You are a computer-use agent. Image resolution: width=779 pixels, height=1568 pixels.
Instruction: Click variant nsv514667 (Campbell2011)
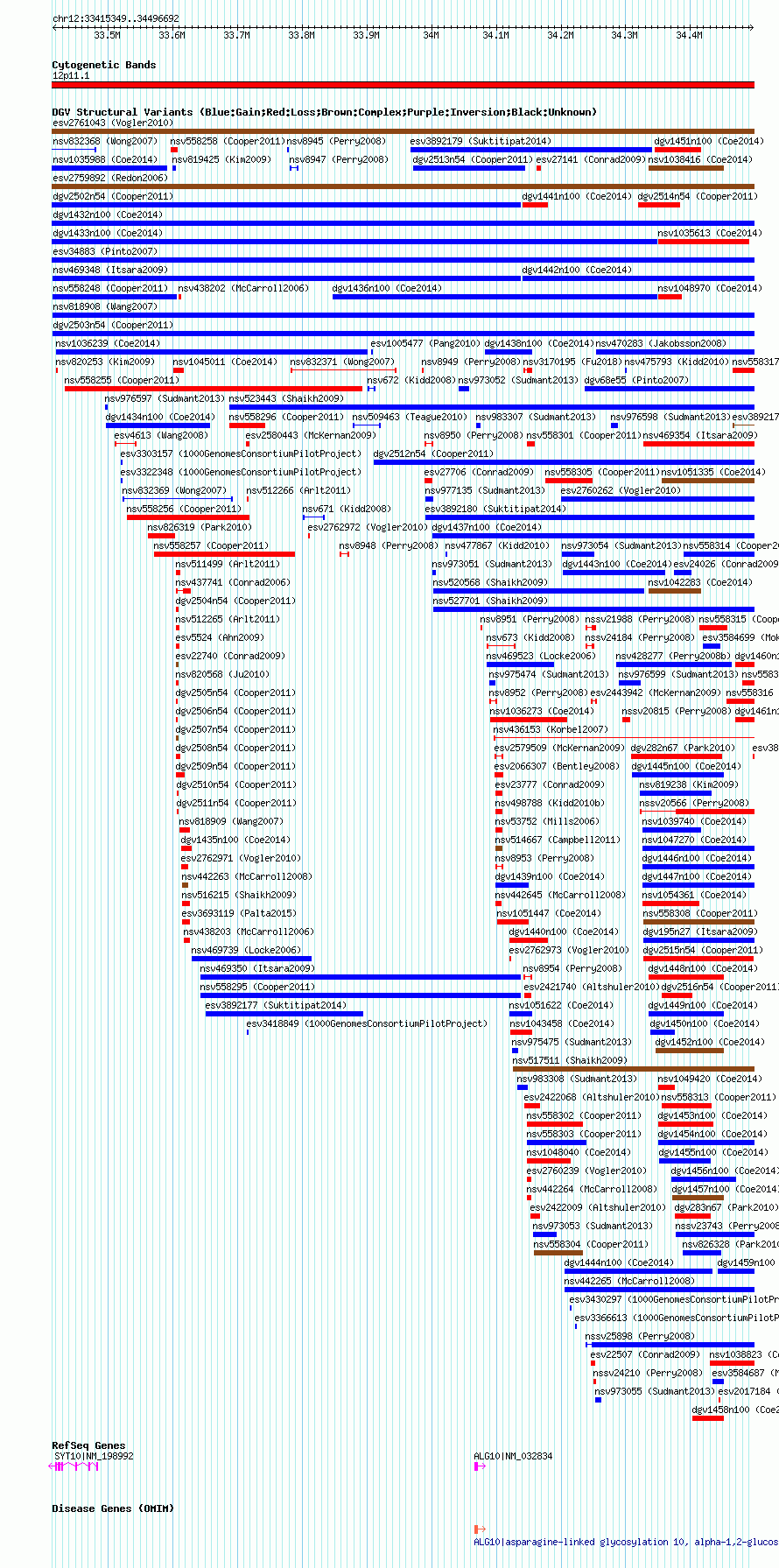click(558, 840)
